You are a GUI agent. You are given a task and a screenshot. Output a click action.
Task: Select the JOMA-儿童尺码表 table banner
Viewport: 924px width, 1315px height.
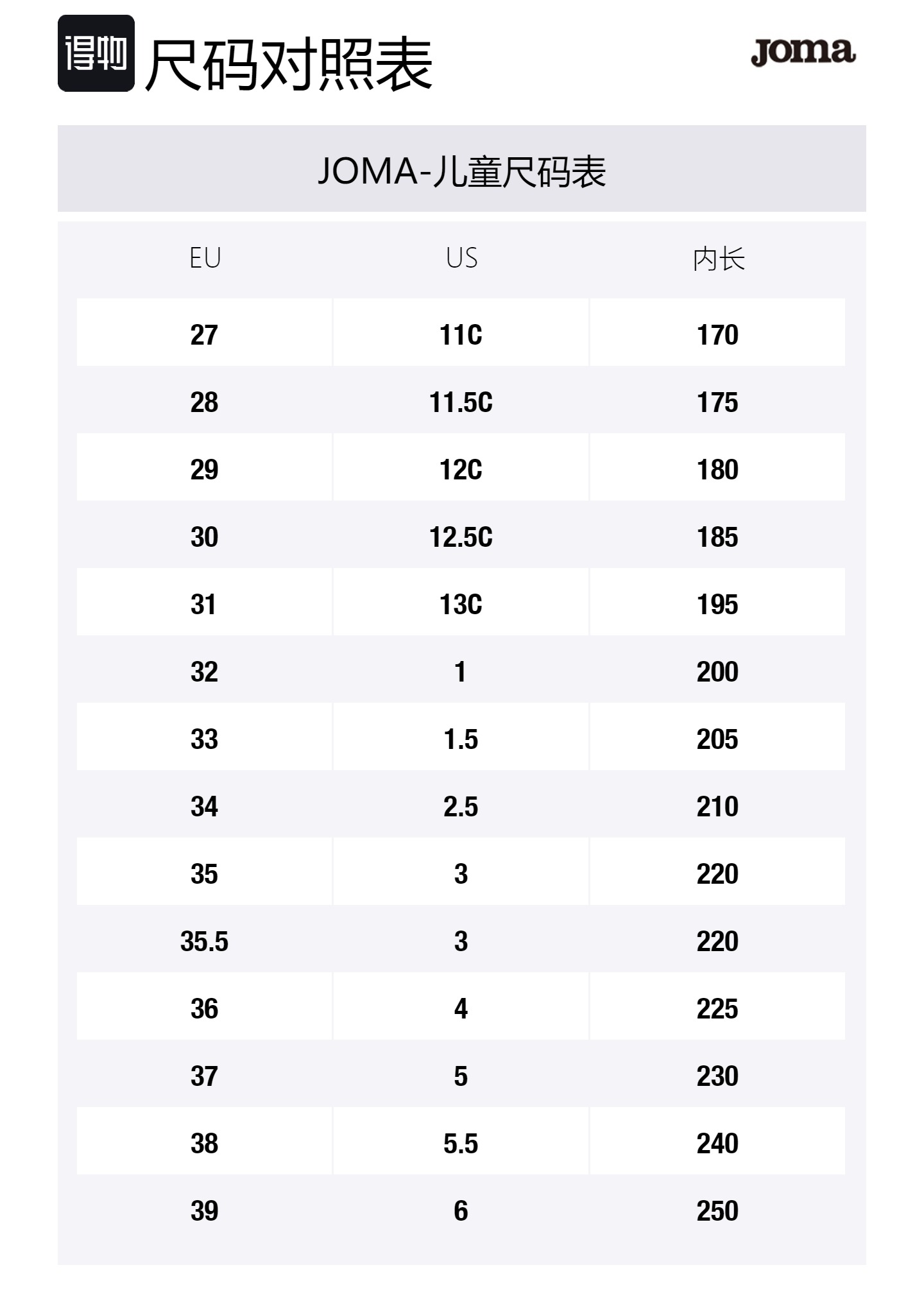coord(462,170)
